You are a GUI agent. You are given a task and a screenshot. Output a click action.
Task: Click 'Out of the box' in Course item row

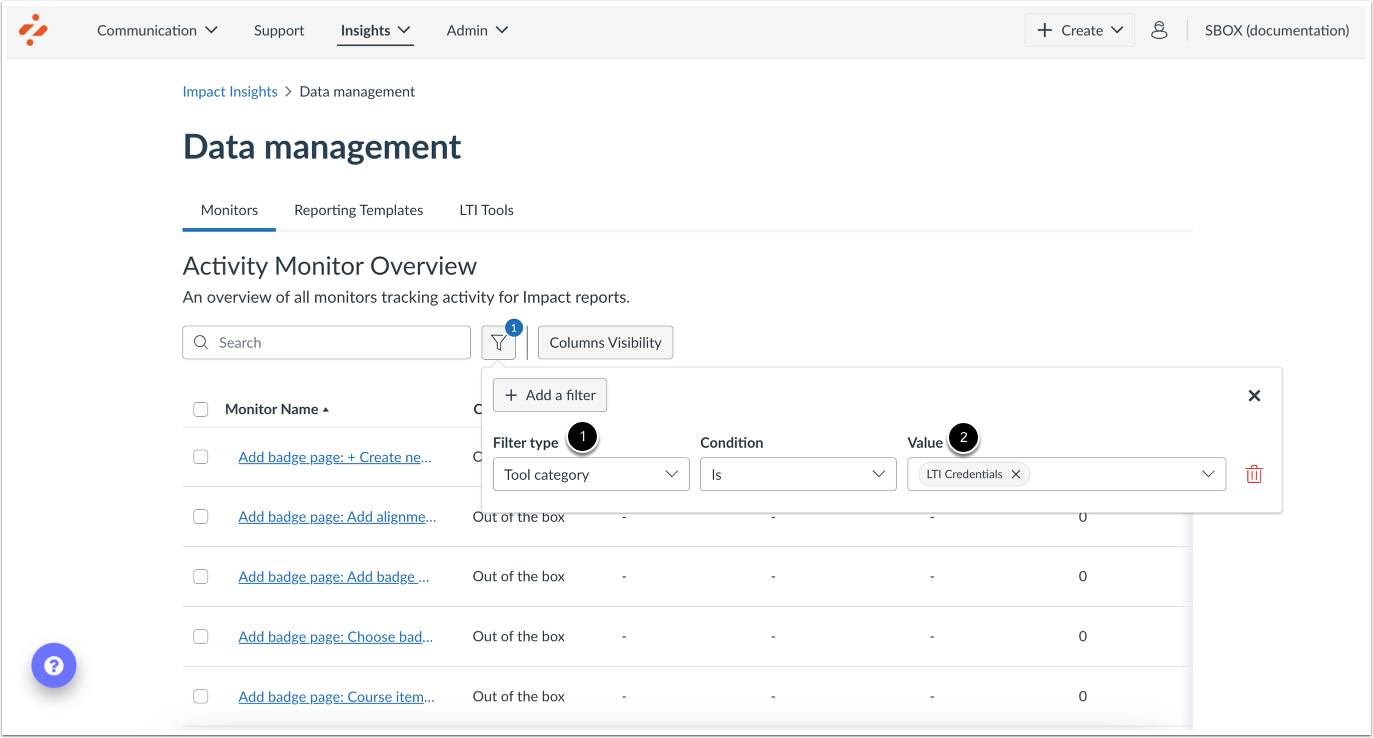[x=519, y=696]
